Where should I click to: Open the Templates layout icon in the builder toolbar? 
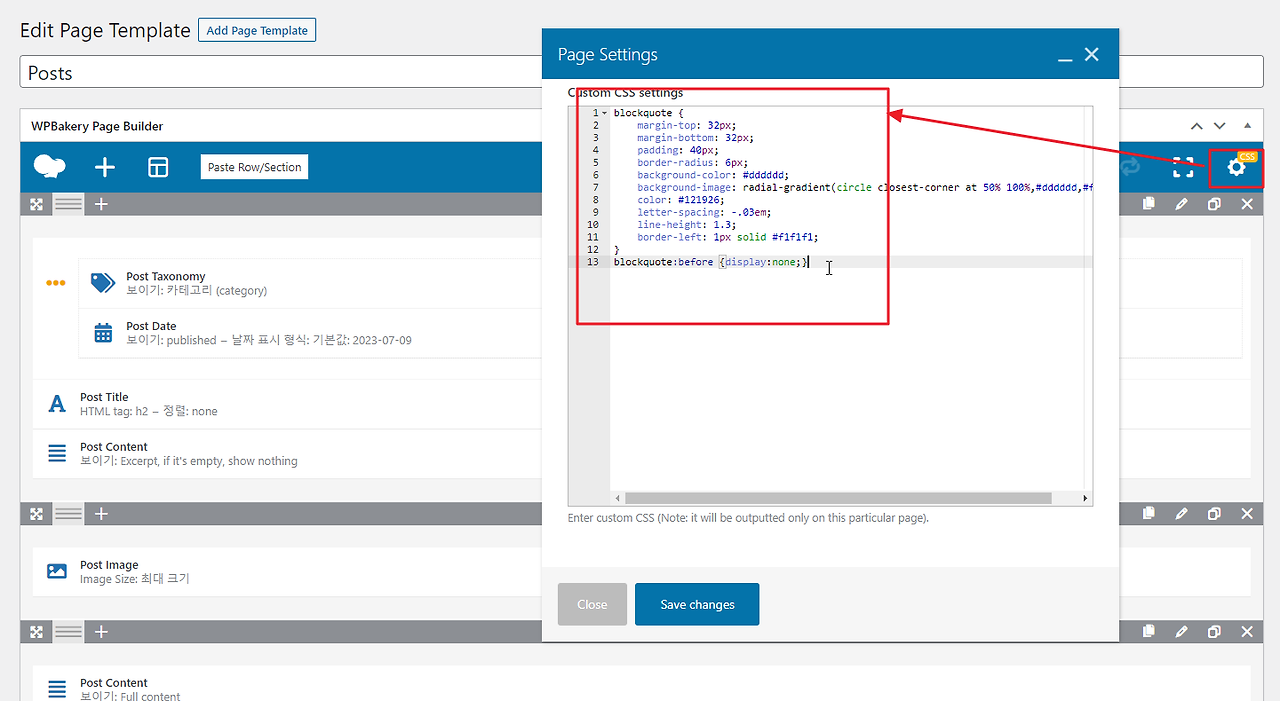158,167
